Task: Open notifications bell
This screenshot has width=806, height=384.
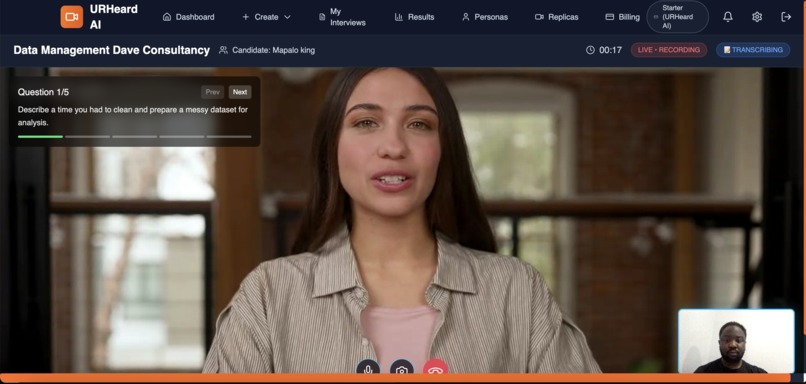Action: [x=728, y=17]
